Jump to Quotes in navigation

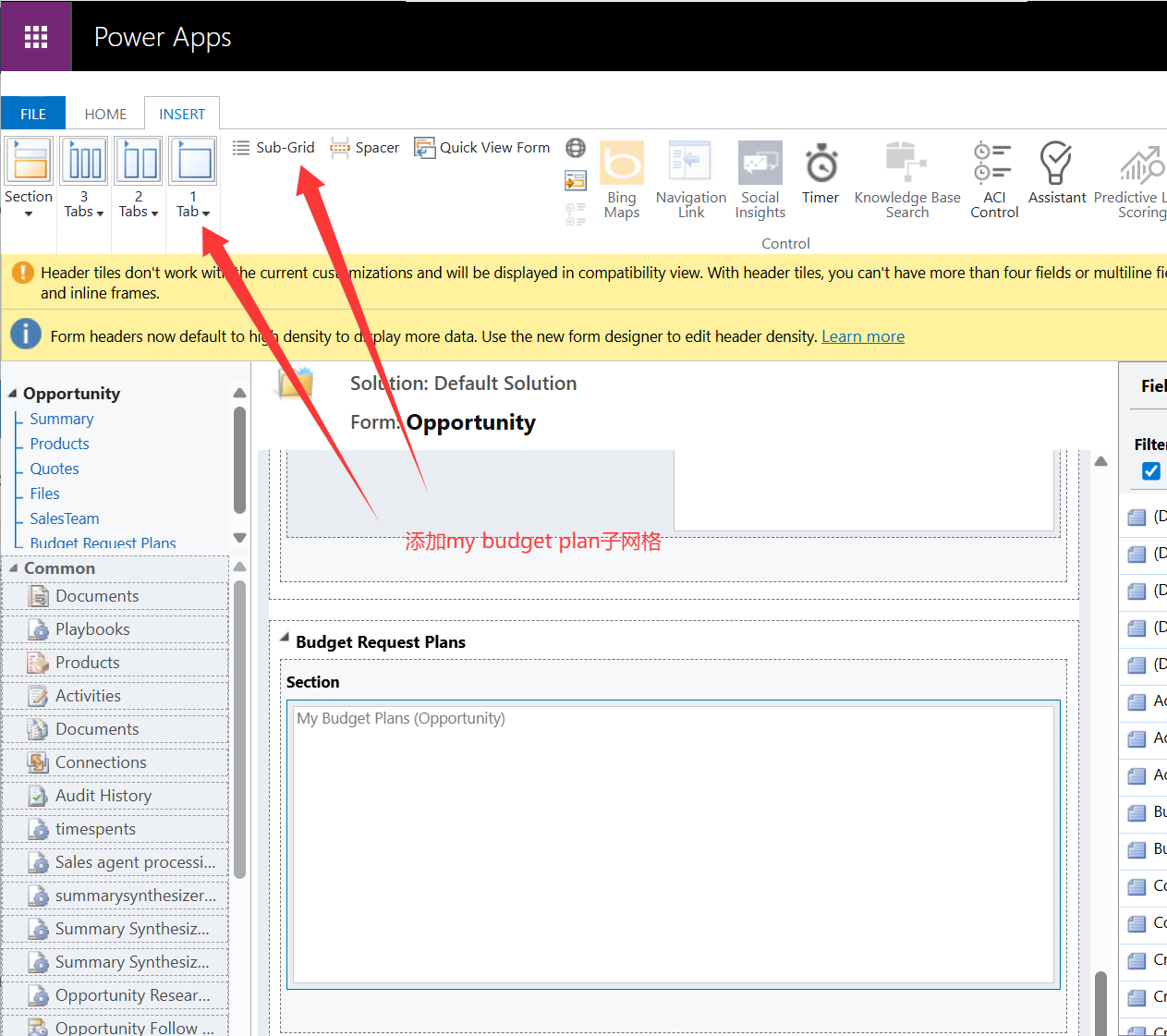55,469
